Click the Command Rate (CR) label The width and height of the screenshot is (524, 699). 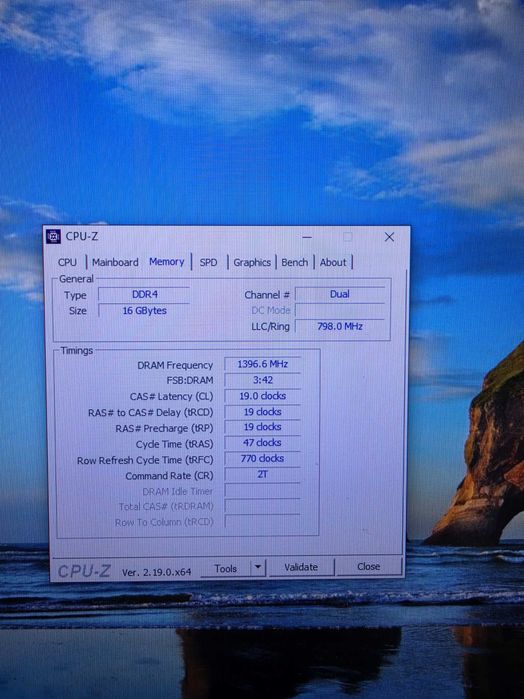(x=169, y=476)
